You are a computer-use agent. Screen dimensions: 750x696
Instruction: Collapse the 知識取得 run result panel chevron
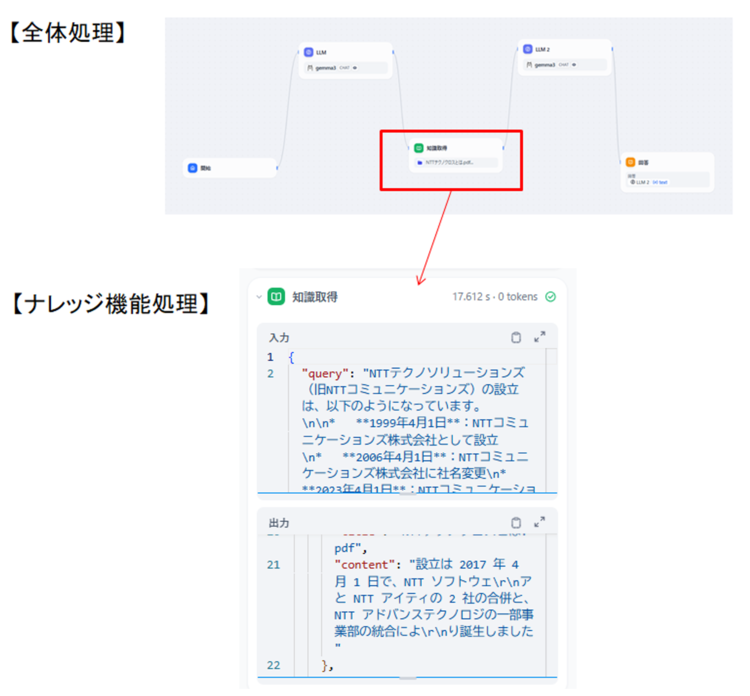pyautogui.click(x=259, y=297)
